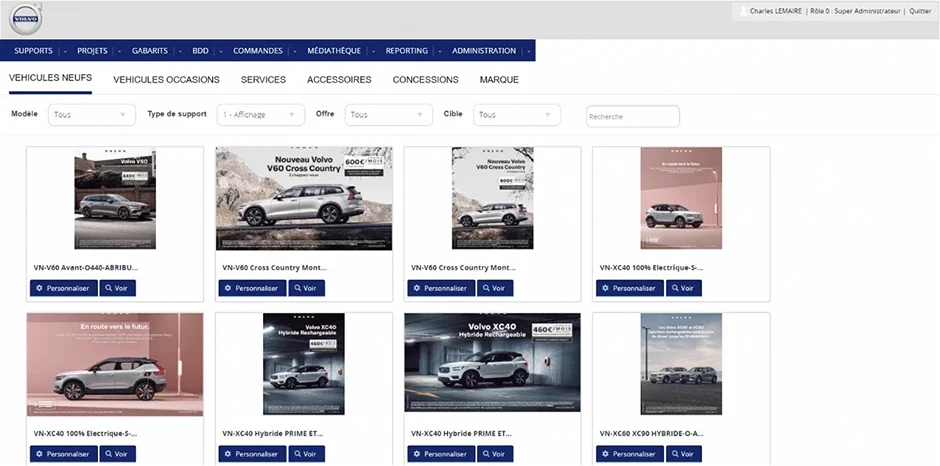
Task: Click Personnaliser under VN-XC60 XC90 HYBRIDE-O-A
Action: [x=629, y=454]
